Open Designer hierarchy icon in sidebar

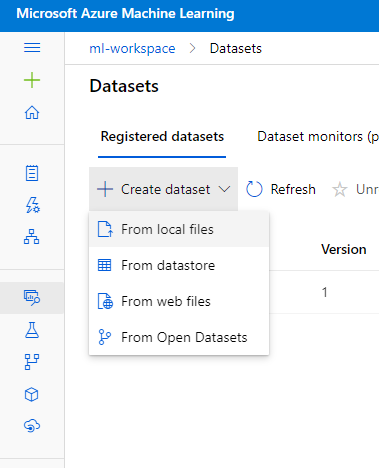pos(32,236)
